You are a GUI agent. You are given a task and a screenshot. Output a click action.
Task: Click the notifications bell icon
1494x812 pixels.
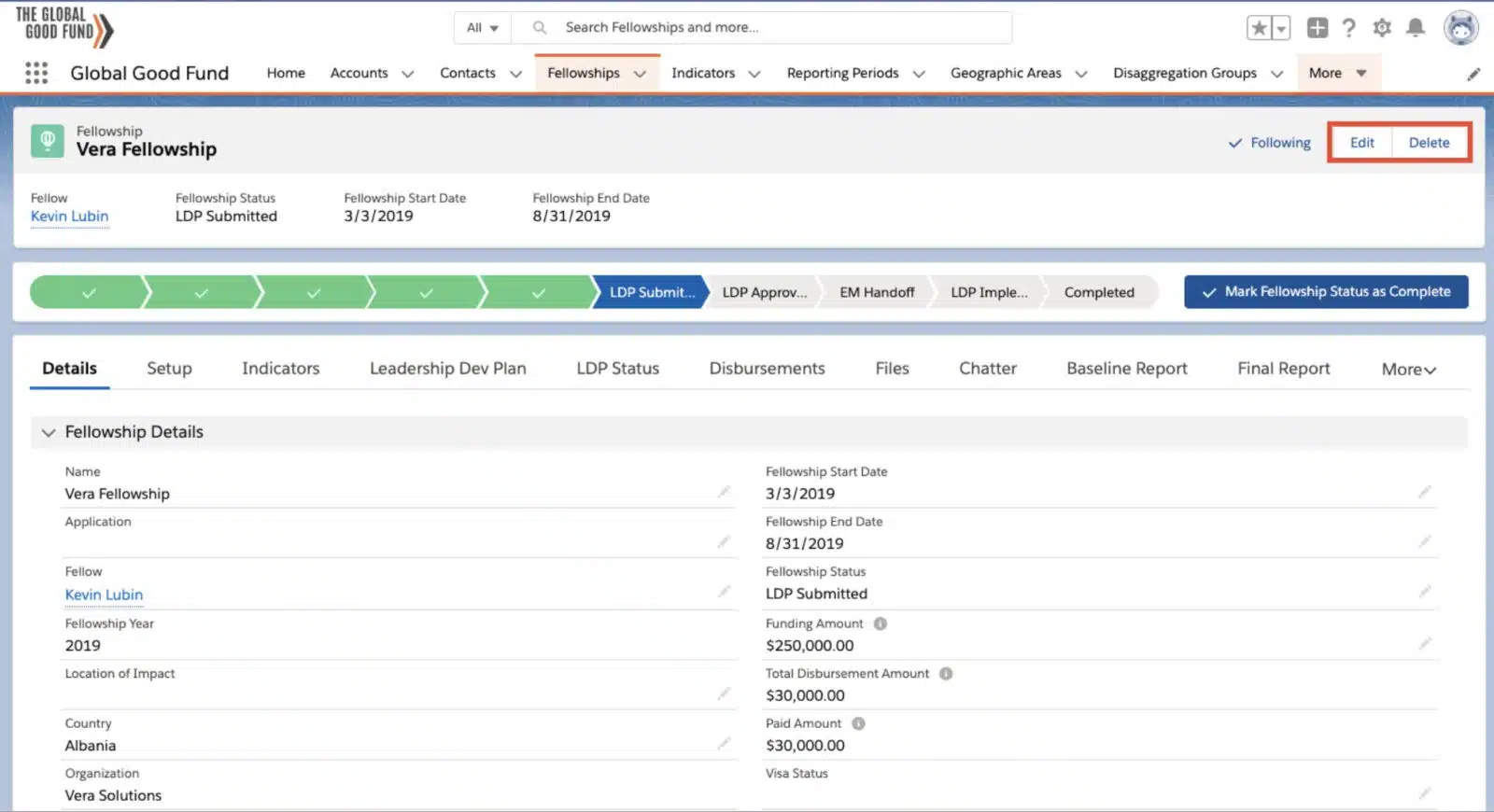click(1416, 28)
